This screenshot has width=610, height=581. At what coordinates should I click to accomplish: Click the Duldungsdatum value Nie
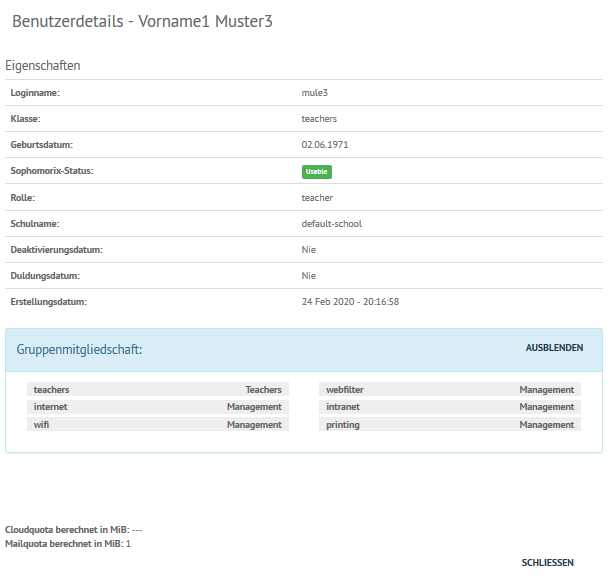[309, 276]
